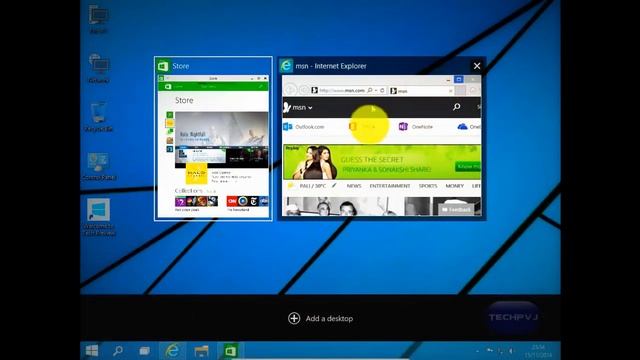Click the clock in the system tray
The width and height of the screenshot is (640, 360).
(538, 351)
